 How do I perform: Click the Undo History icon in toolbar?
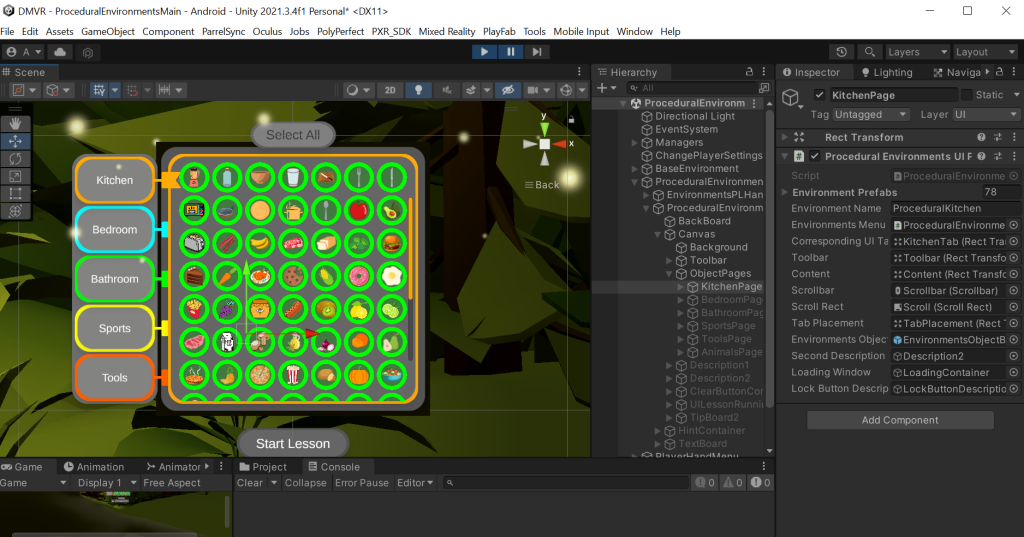click(x=841, y=52)
